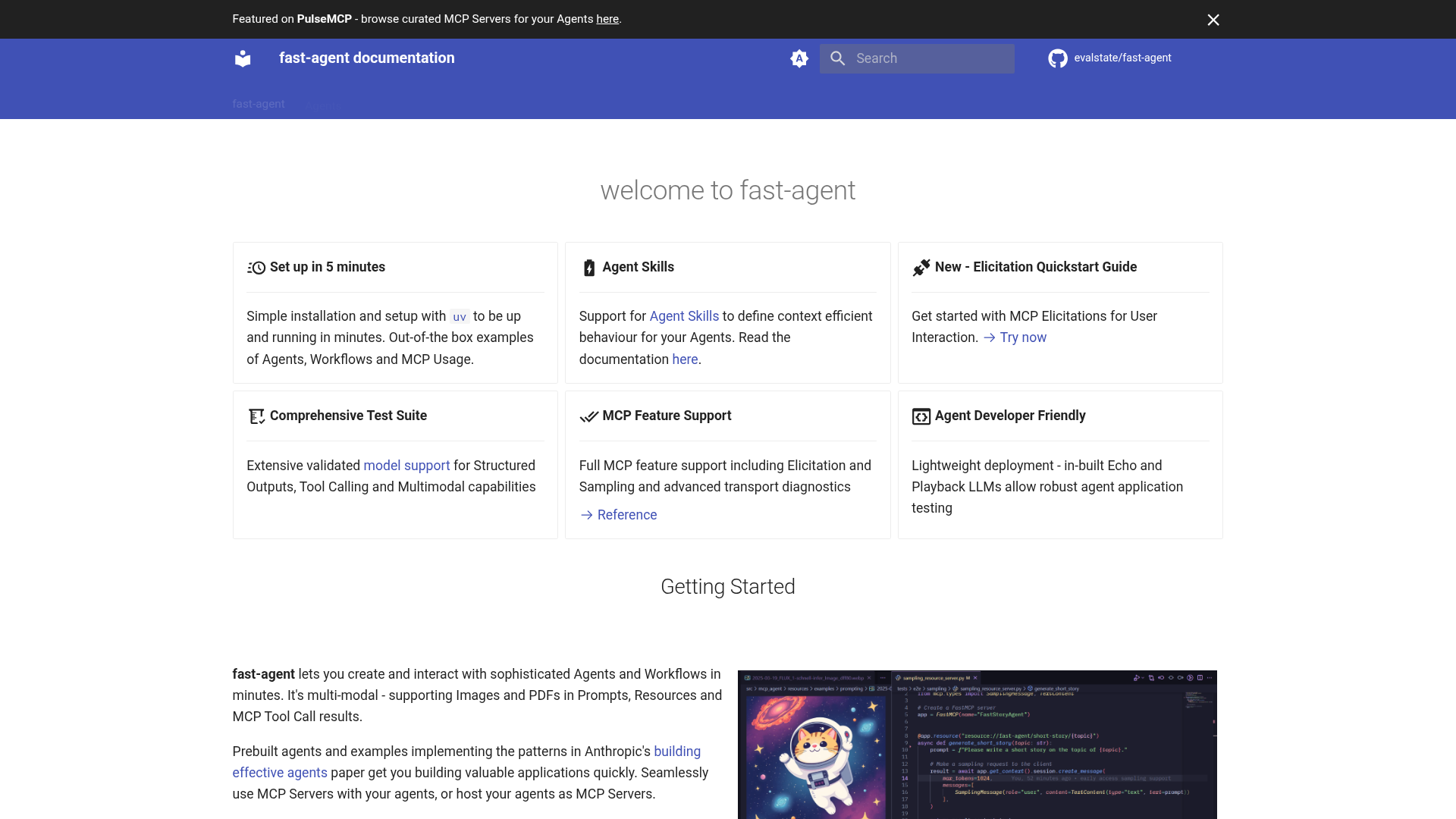This screenshot has height=819, width=1456.
Task: Toggle dark mode with the theme switcher
Action: pos(799,58)
